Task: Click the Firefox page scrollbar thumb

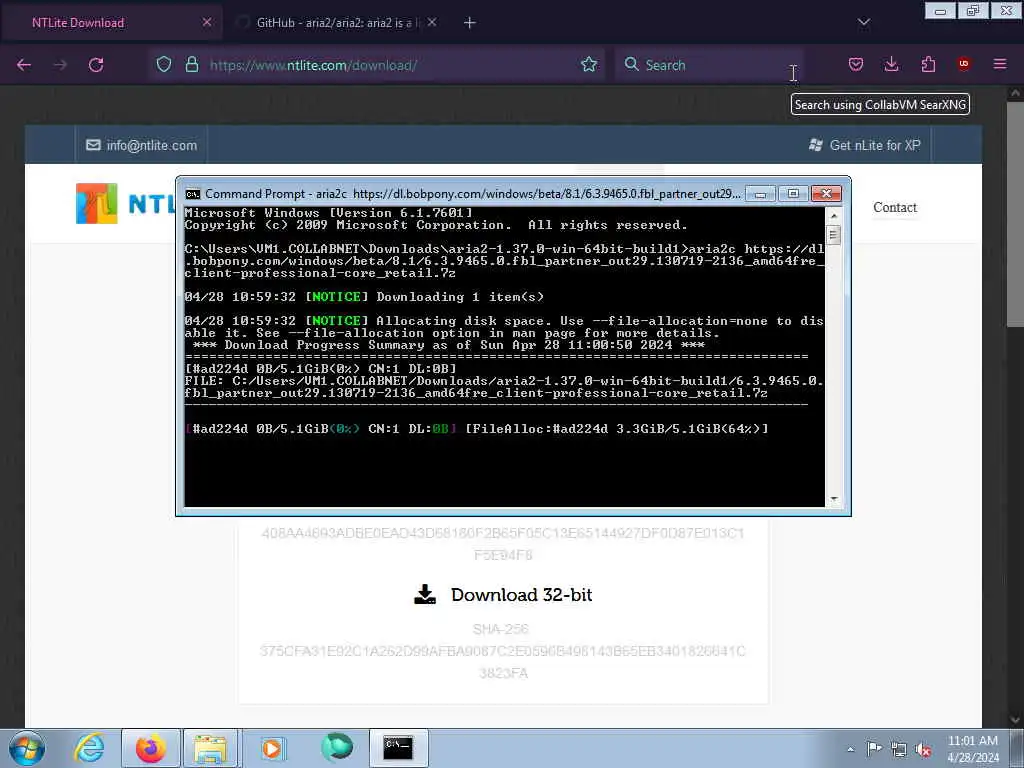Action: click(1015, 214)
